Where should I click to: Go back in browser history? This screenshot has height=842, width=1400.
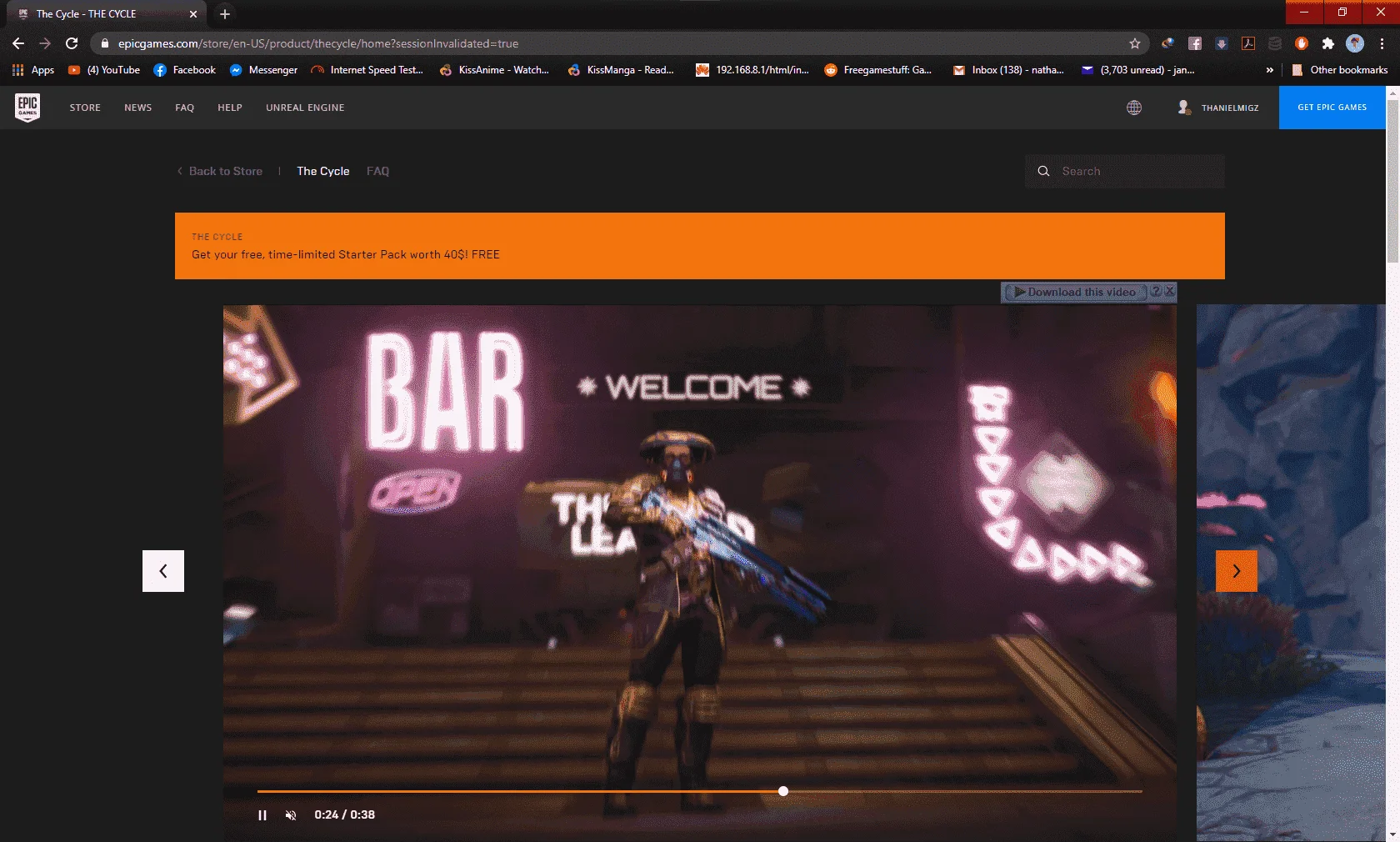pyautogui.click(x=18, y=43)
